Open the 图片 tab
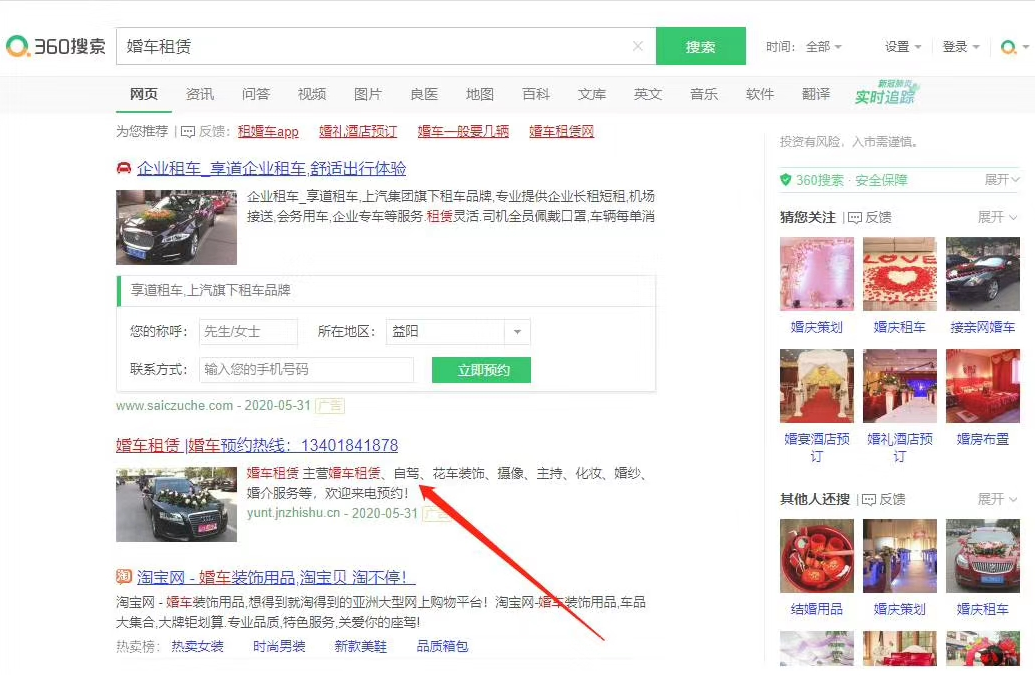This screenshot has width=1035, height=700. (368, 94)
